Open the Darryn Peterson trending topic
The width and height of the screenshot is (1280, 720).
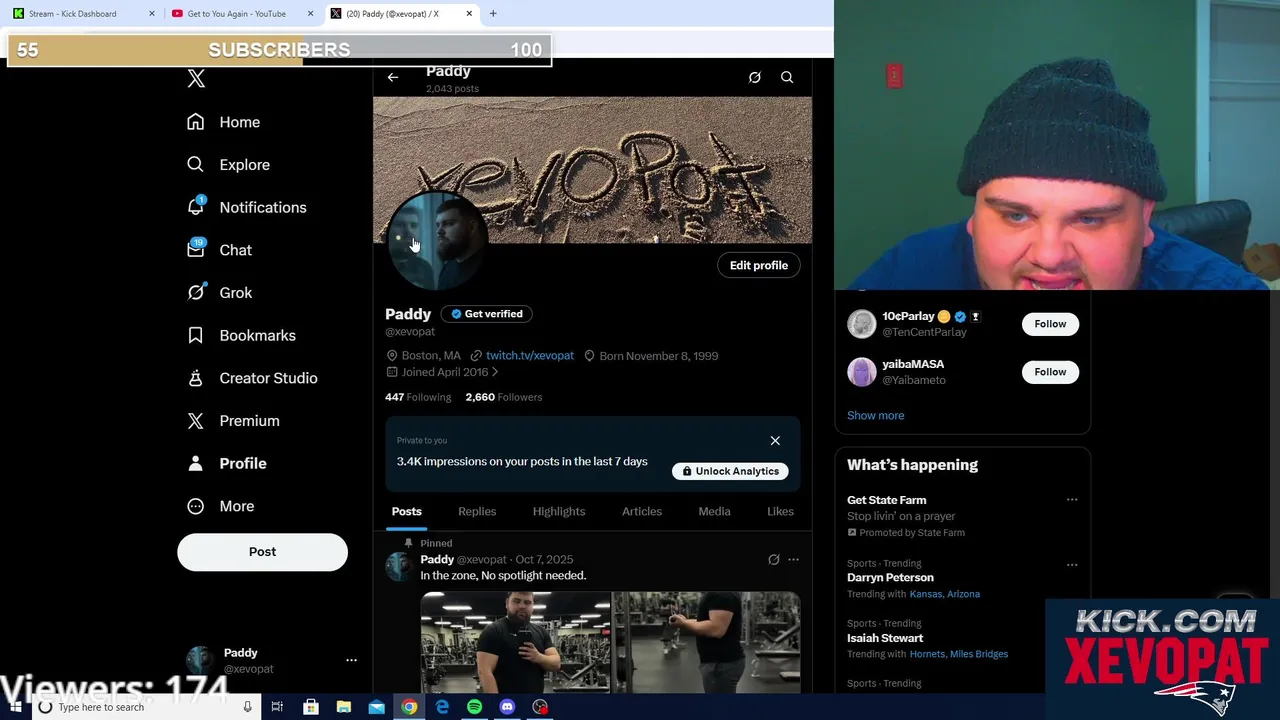point(890,578)
